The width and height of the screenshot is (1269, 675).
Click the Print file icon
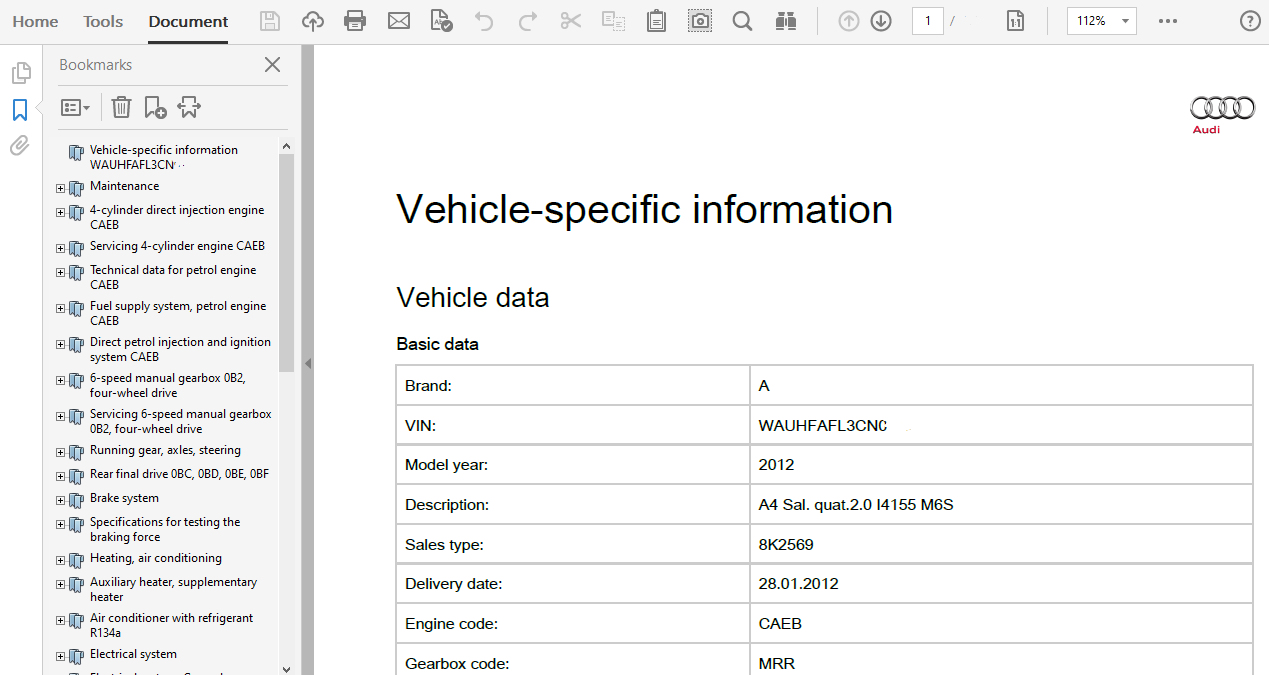click(354, 21)
